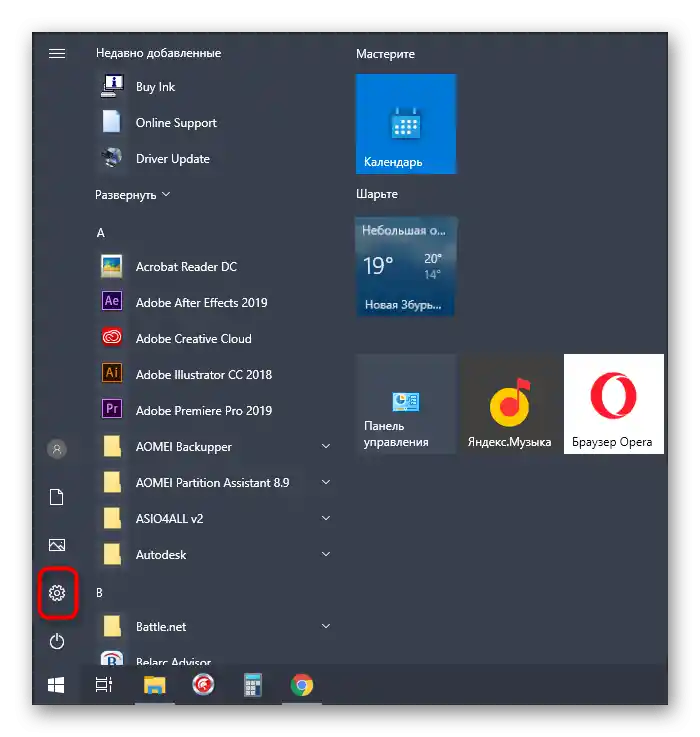Launch Adobe Premiere Pro 2019 label
700x737 pixels.
coord(204,411)
